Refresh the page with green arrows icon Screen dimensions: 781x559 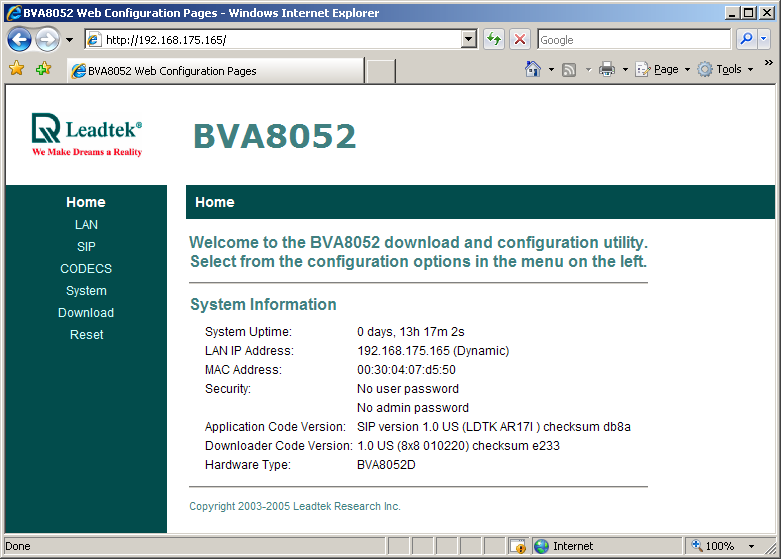[x=494, y=39]
